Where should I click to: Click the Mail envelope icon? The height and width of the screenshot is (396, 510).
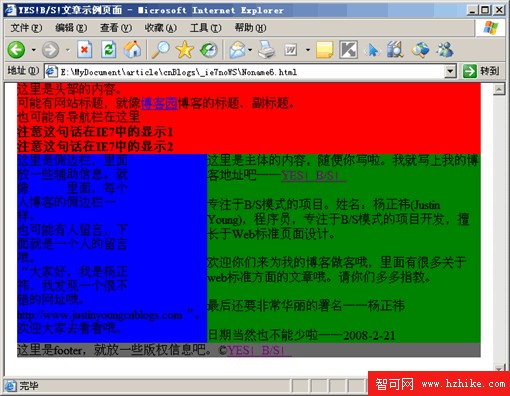coord(237,50)
